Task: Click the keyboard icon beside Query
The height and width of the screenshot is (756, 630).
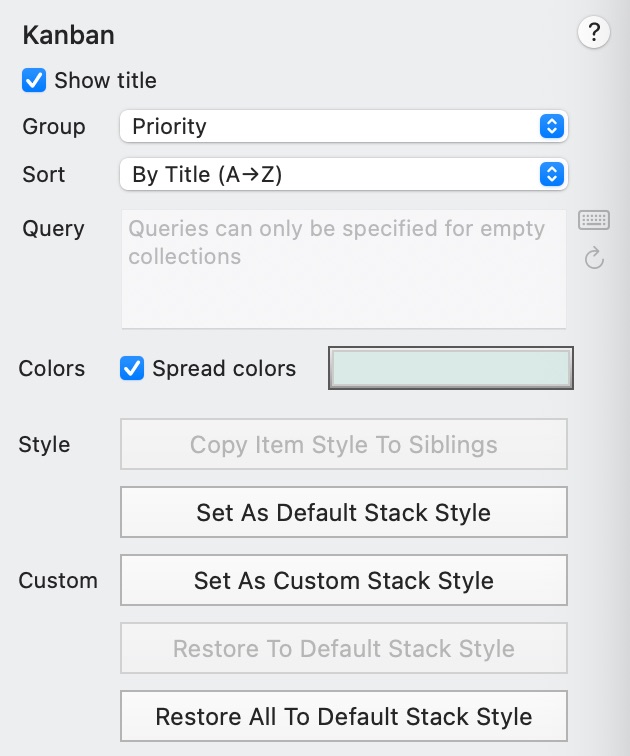Action: 594,220
